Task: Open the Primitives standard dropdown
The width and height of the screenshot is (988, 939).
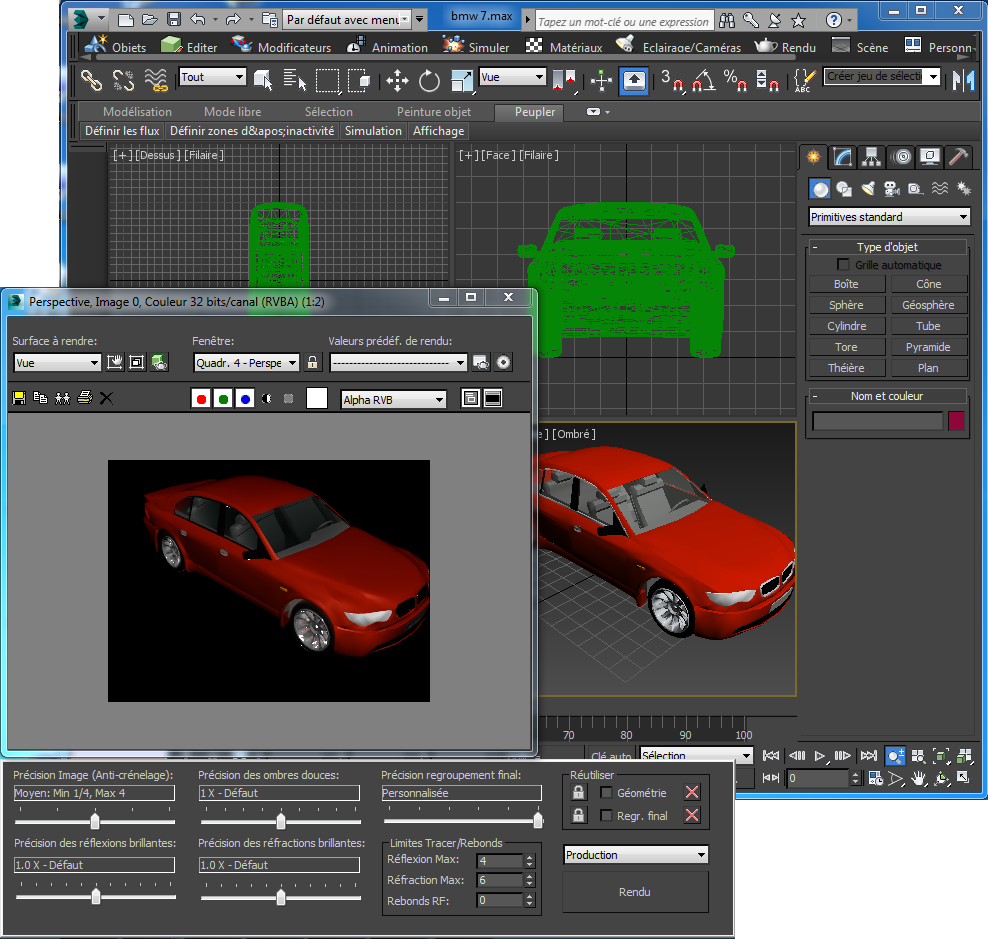Action: (889, 217)
